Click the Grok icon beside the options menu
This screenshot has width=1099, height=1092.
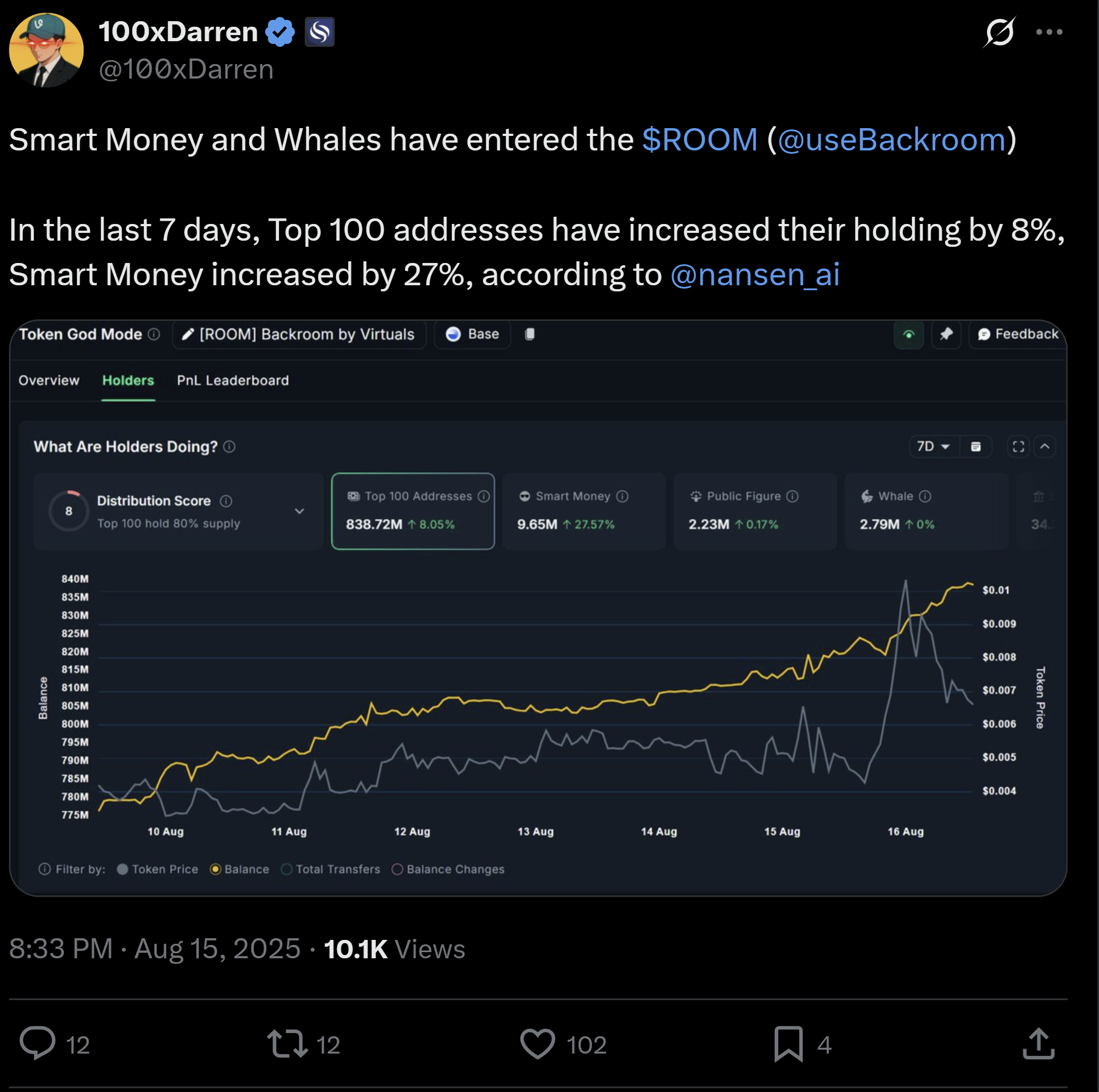click(x=999, y=32)
